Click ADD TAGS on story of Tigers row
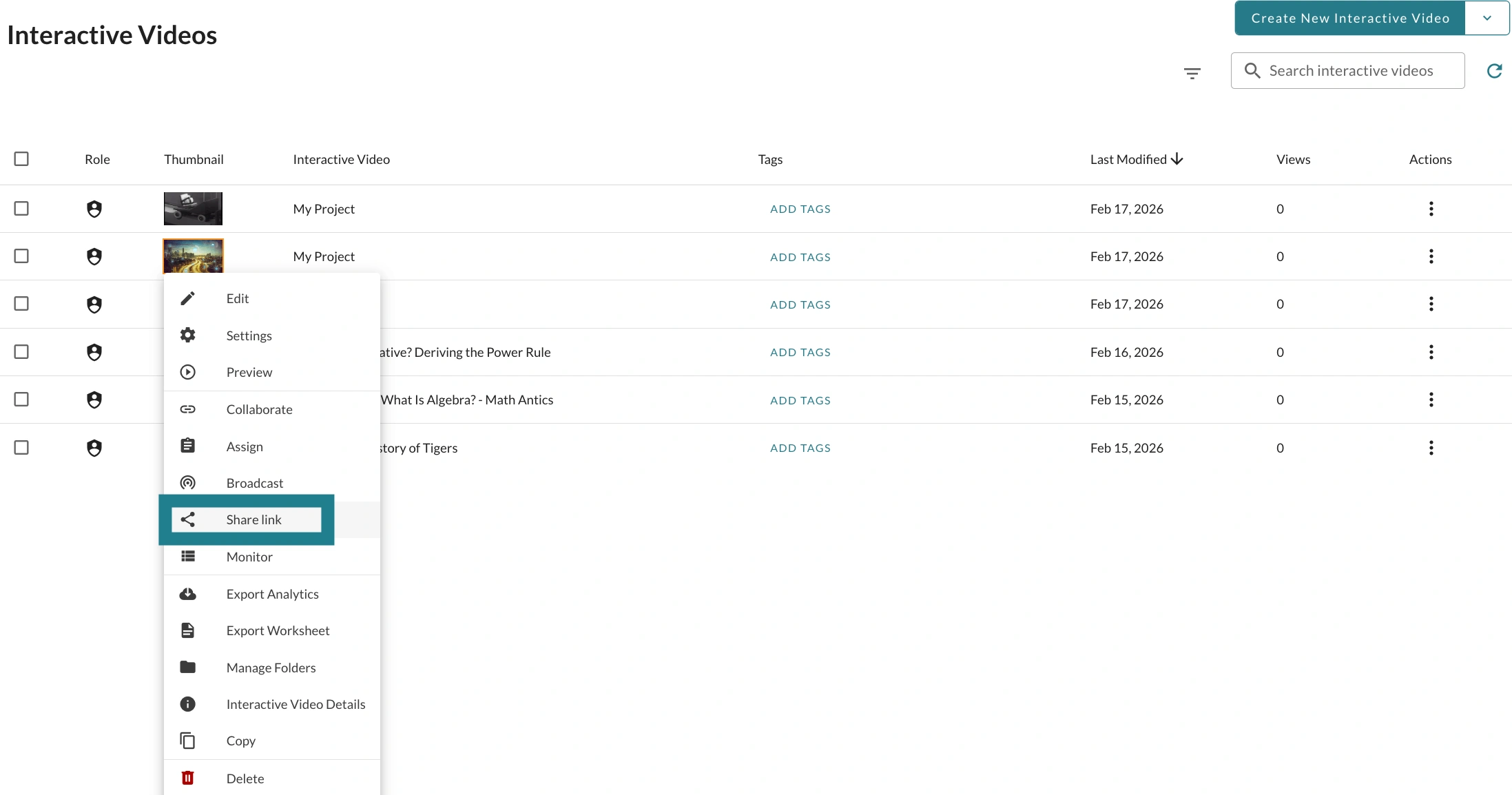Viewport: 1512px width, 795px height. pos(800,448)
